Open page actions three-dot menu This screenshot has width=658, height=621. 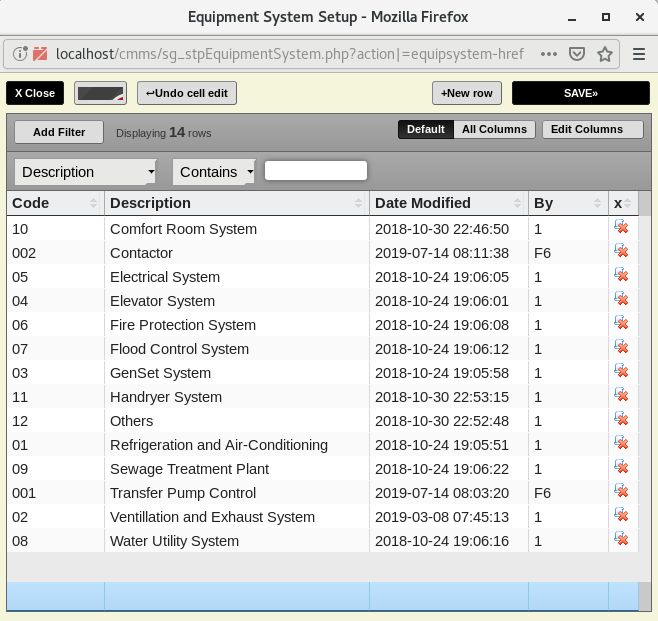click(548, 54)
